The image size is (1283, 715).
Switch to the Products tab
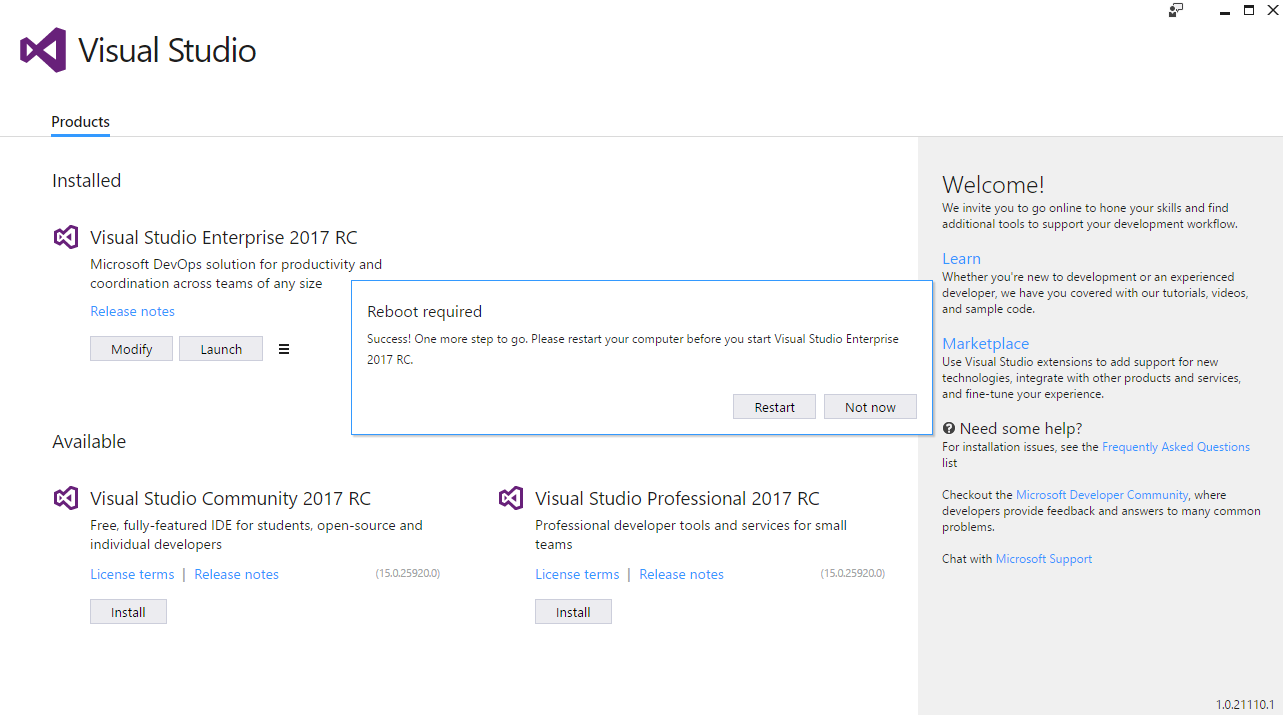point(79,121)
